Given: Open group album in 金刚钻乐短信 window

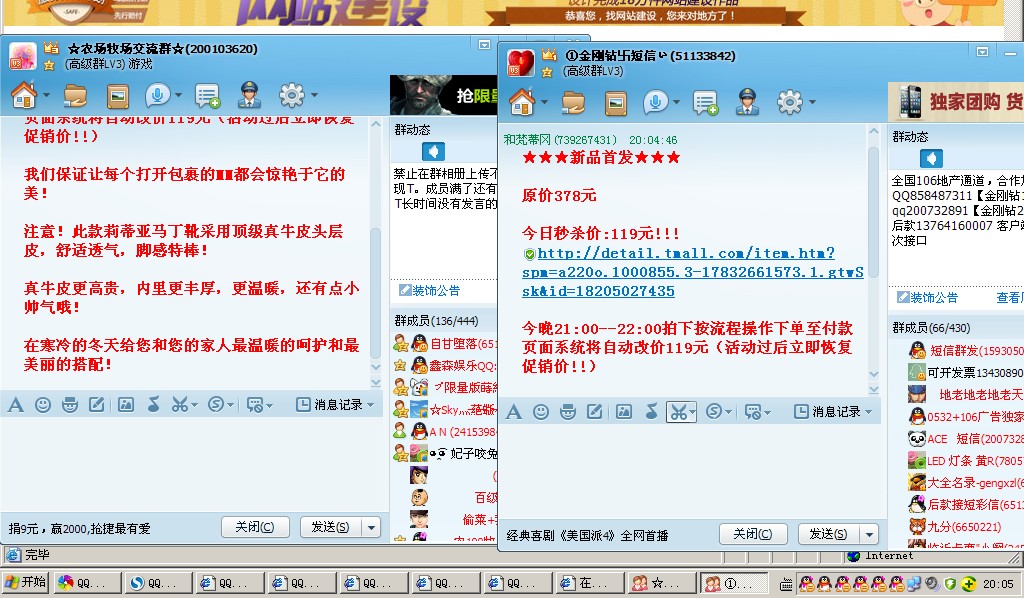Looking at the screenshot, I should click(x=615, y=104).
